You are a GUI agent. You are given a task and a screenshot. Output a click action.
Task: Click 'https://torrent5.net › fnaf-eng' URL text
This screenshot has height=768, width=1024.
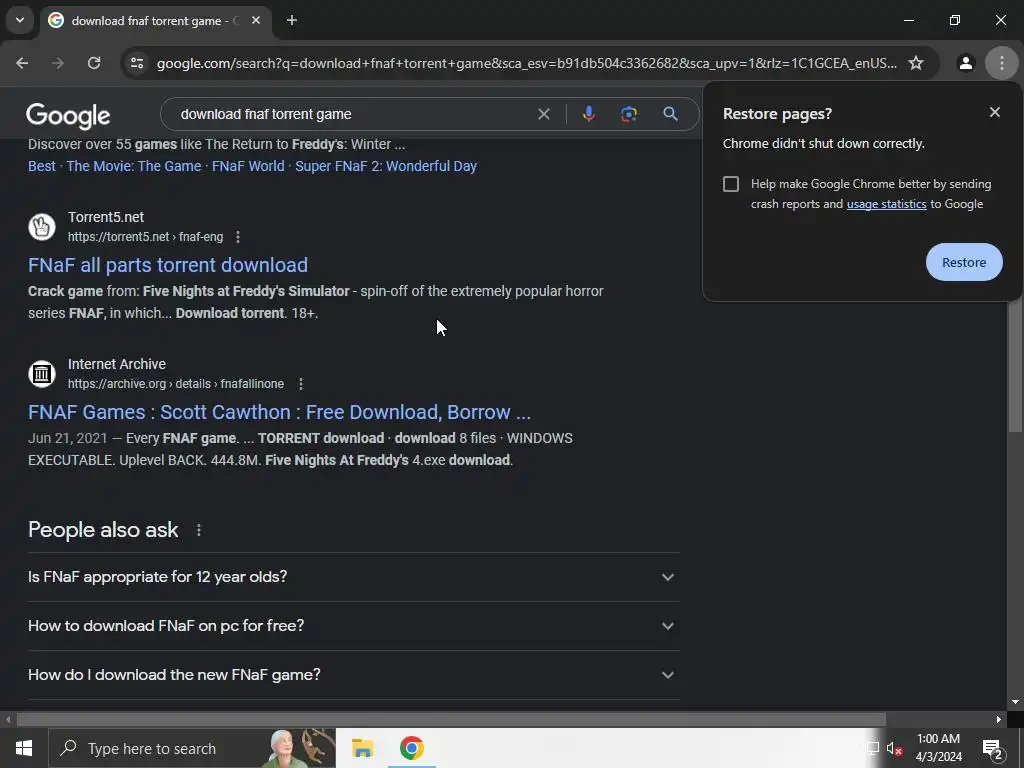click(146, 237)
